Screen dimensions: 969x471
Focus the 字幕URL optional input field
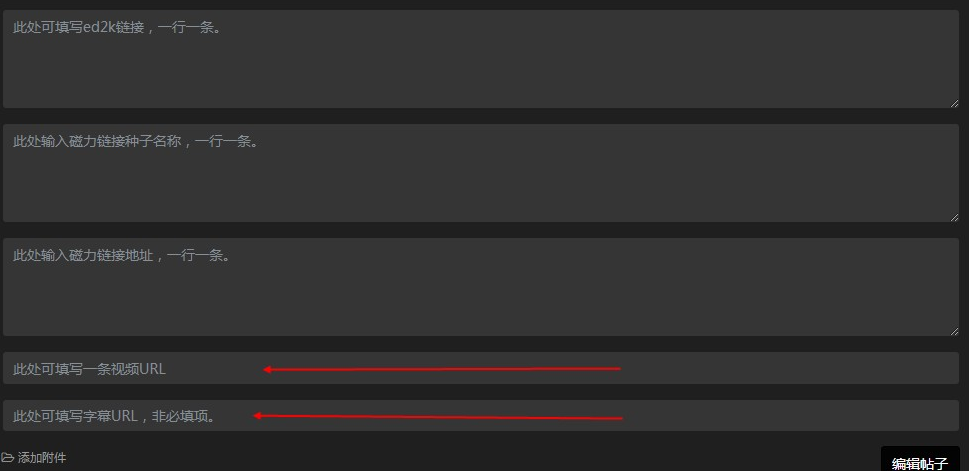click(480, 415)
